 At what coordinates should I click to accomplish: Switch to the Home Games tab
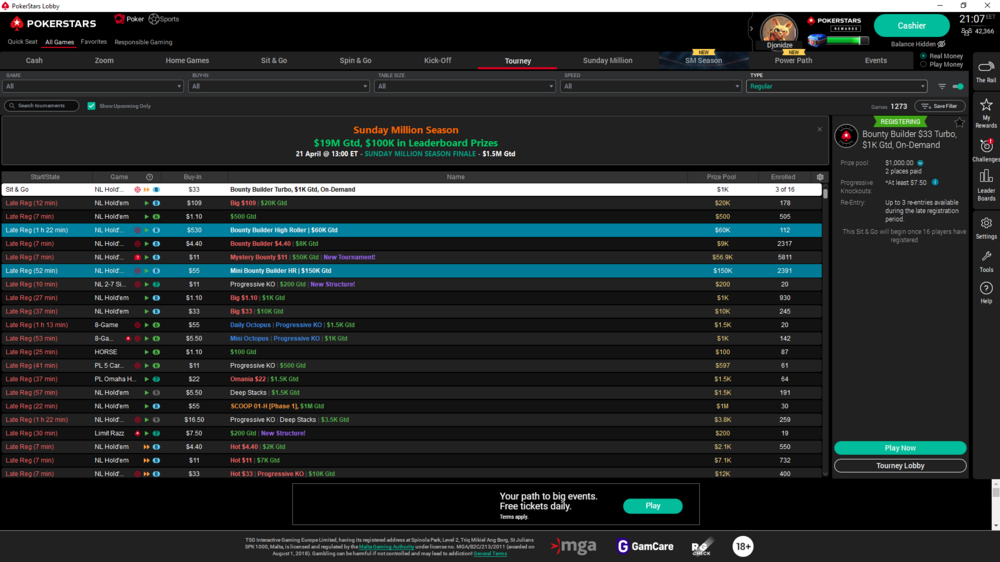188,61
